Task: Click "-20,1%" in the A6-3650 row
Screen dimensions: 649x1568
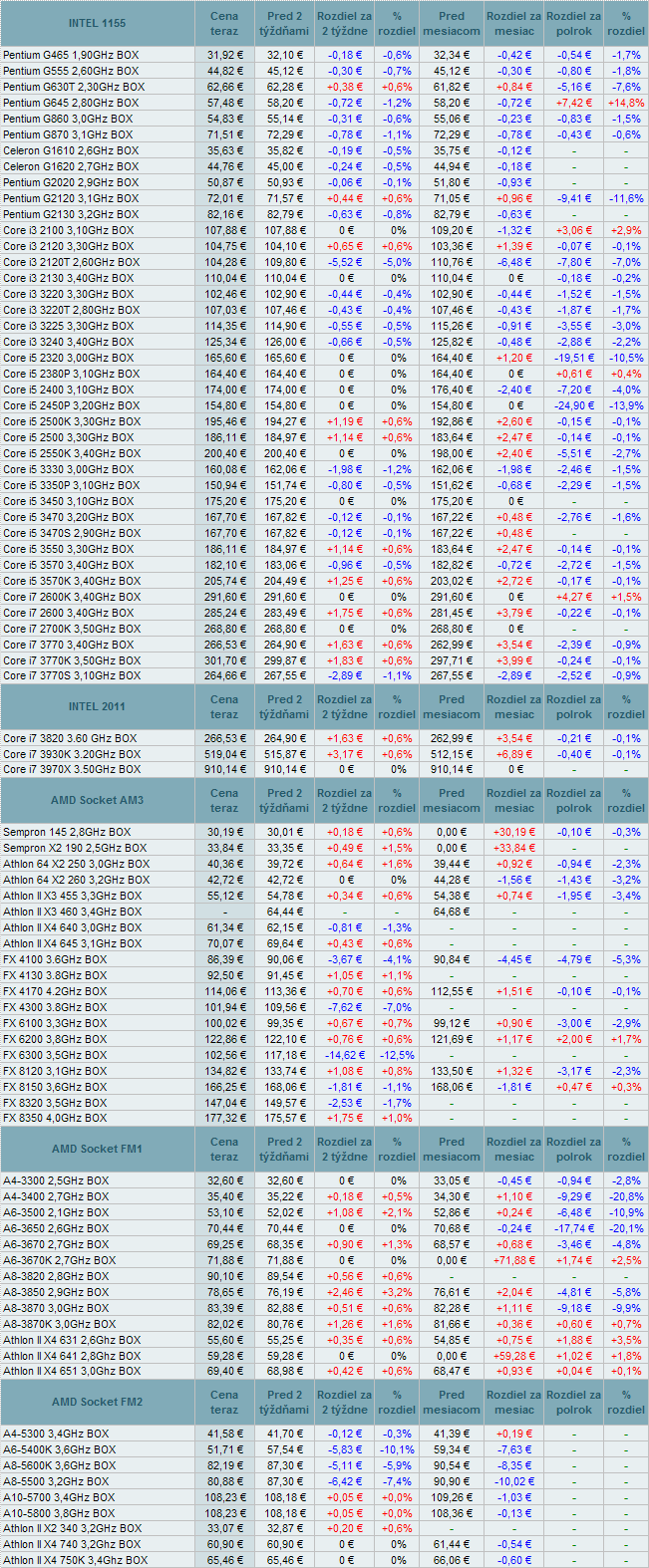Action: click(x=626, y=1228)
